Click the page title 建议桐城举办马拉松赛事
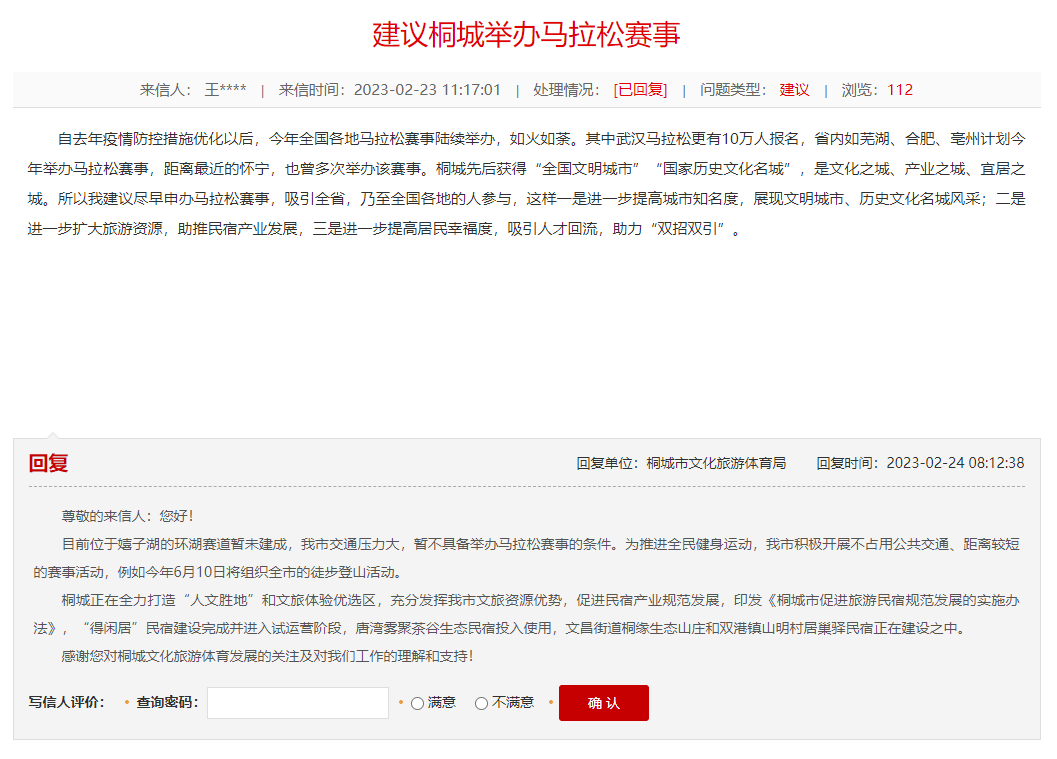 [526, 34]
